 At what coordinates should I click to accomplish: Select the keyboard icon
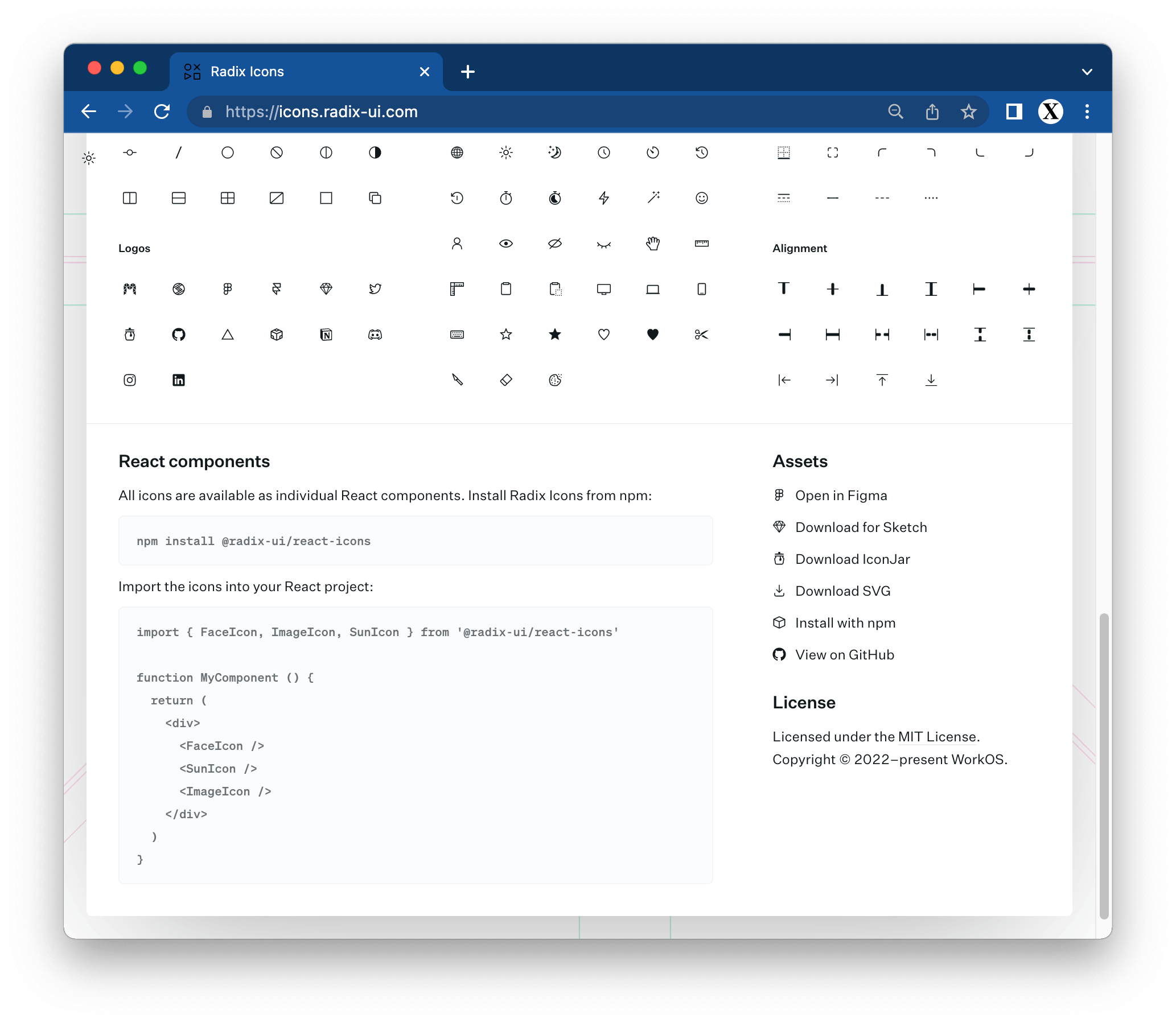(457, 335)
